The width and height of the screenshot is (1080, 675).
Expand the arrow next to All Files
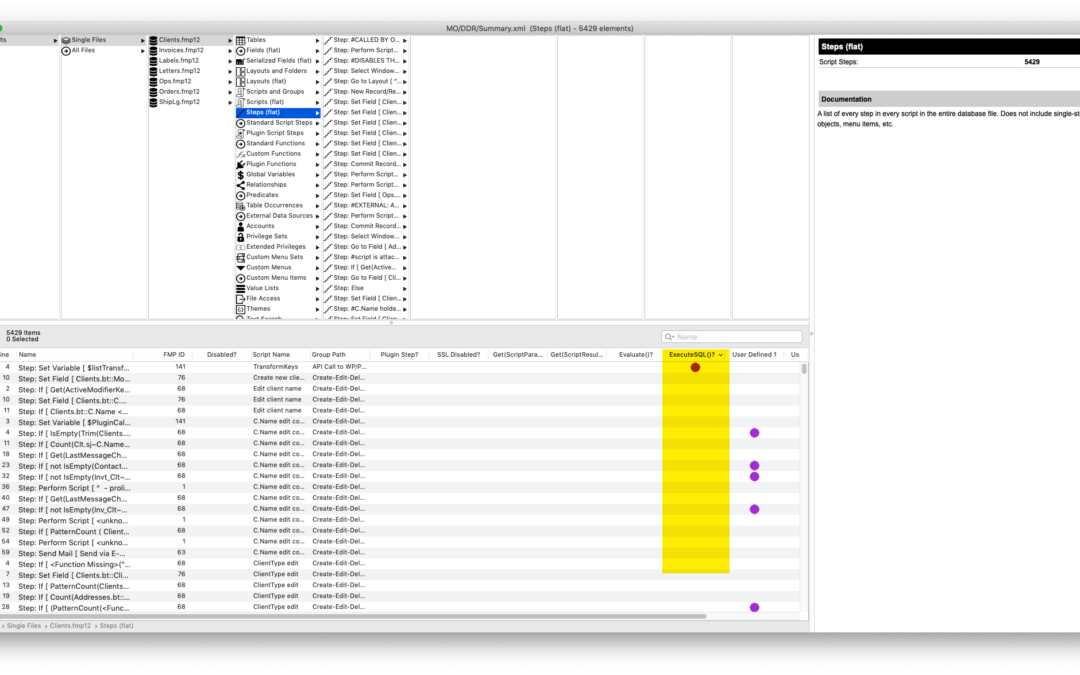[x=143, y=50]
